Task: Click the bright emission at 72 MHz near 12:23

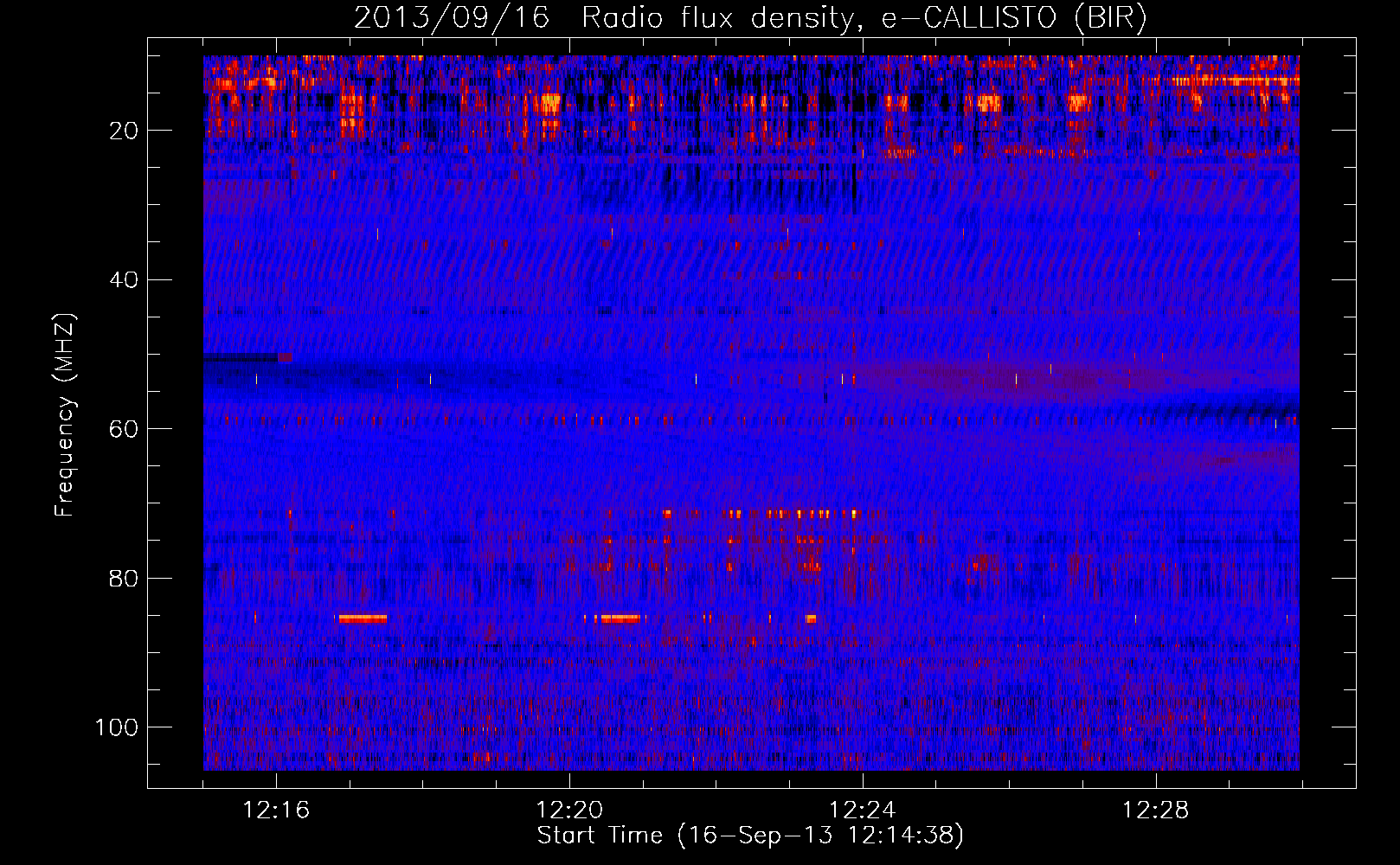Action: tap(800, 514)
